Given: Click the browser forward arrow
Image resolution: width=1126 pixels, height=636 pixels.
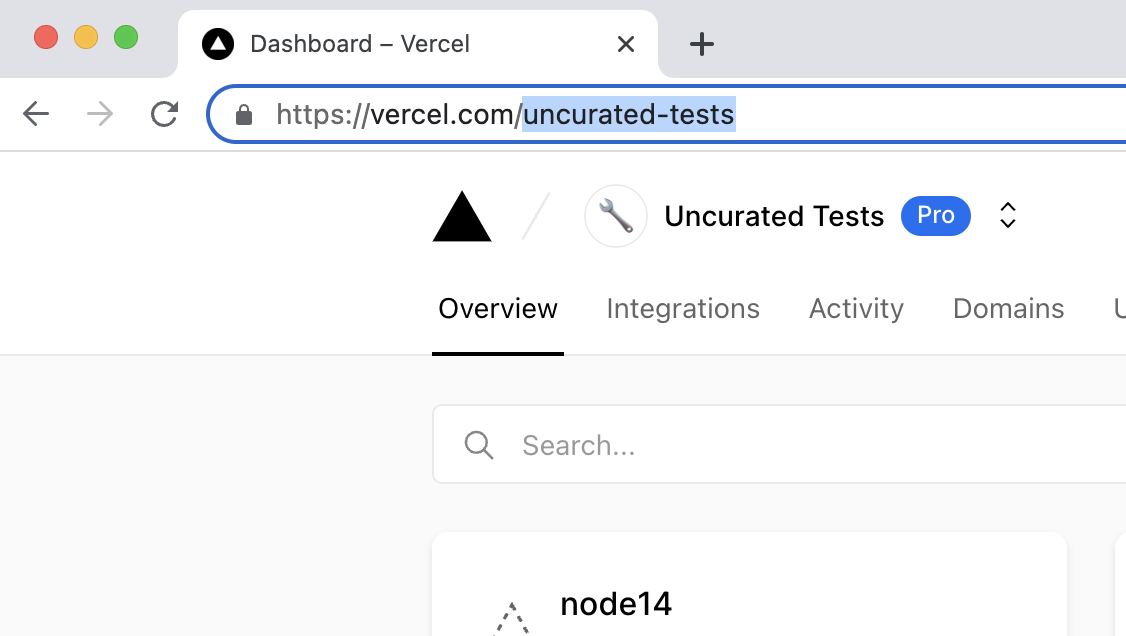Looking at the screenshot, I should coord(100,115).
